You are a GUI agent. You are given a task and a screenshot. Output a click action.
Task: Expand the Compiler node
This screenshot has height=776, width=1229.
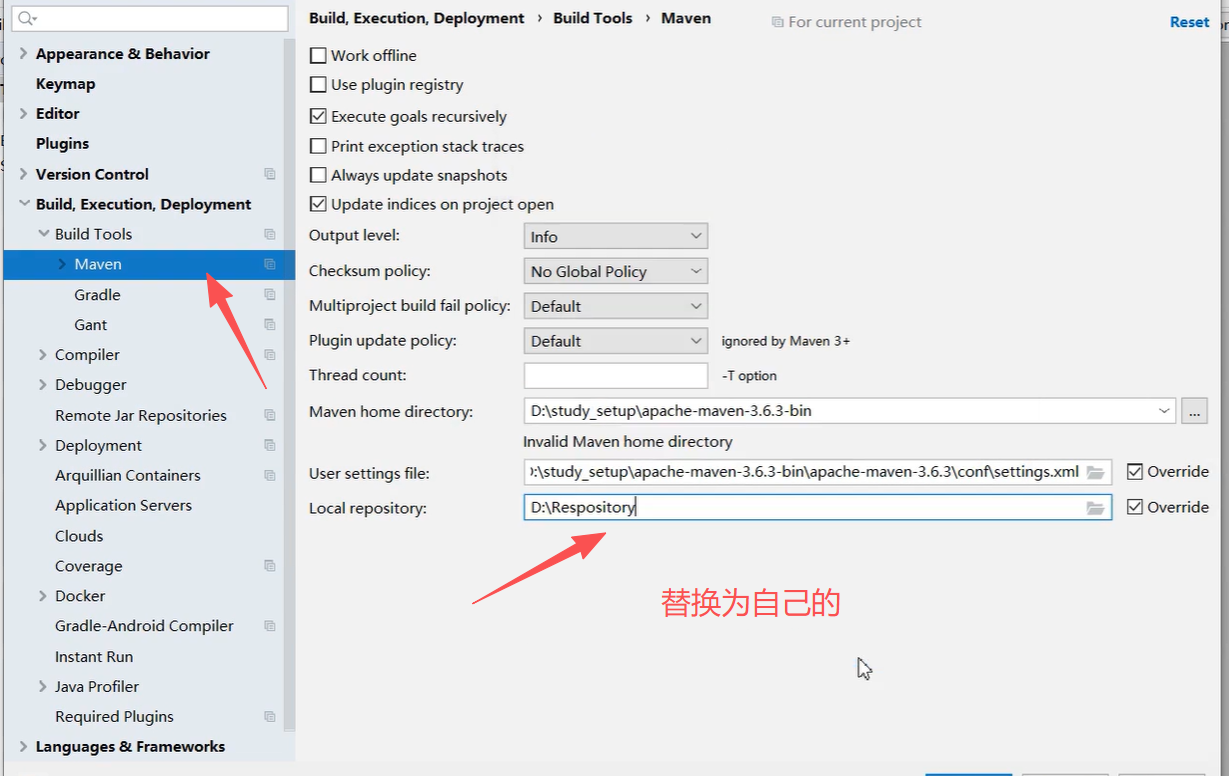point(43,355)
